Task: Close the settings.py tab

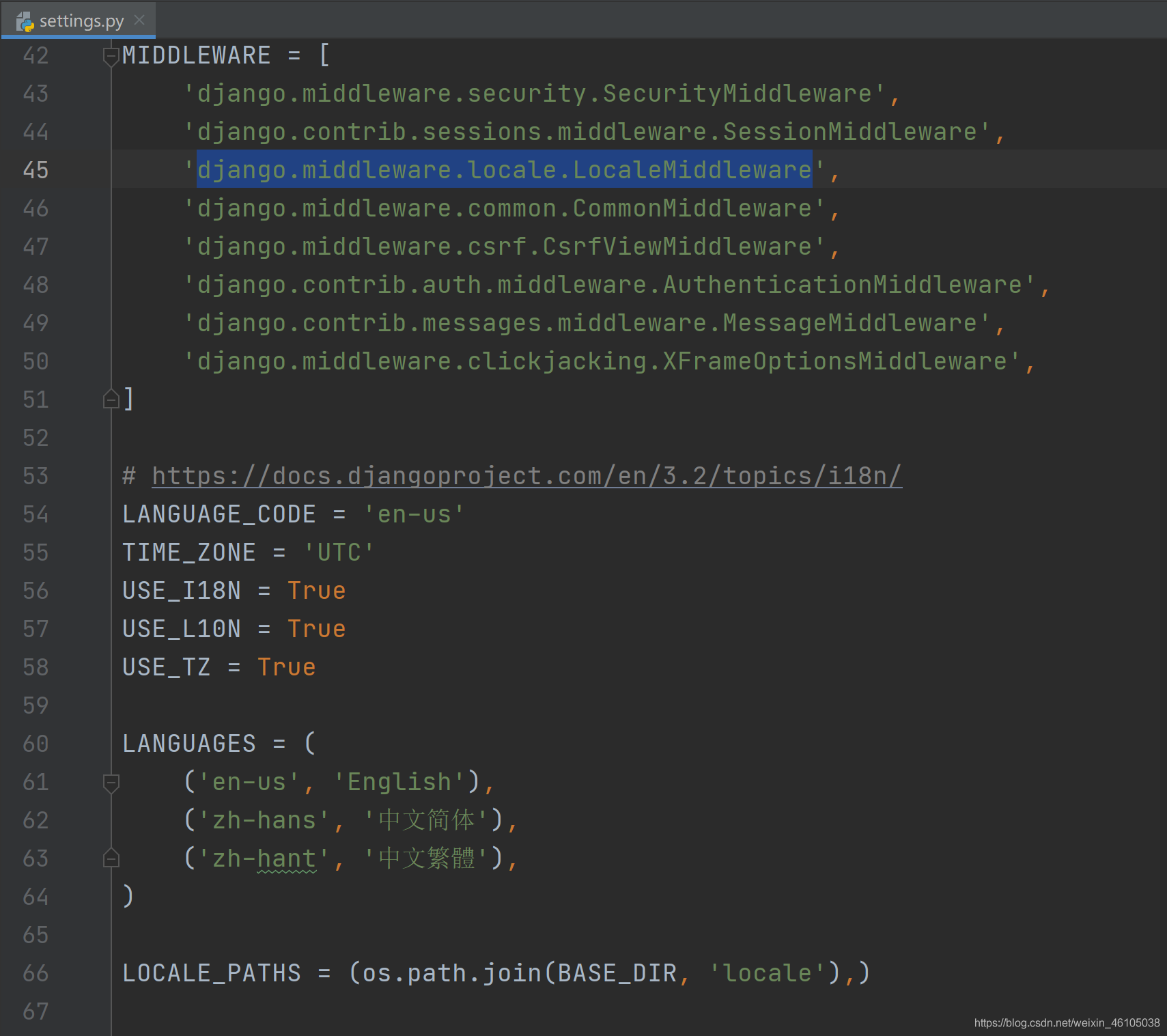Action: [x=139, y=20]
